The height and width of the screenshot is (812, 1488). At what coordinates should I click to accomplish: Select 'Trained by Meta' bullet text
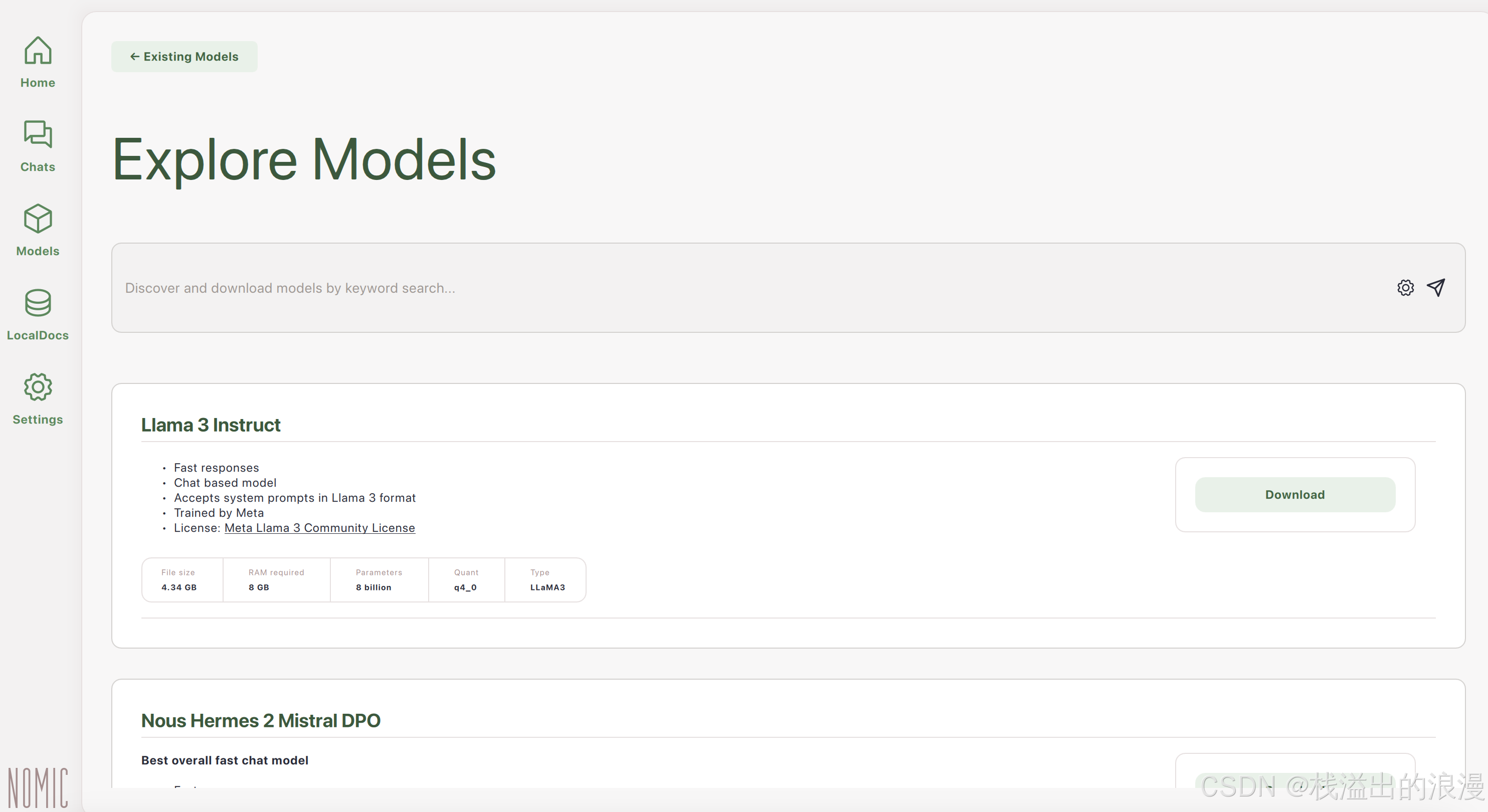(219, 513)
